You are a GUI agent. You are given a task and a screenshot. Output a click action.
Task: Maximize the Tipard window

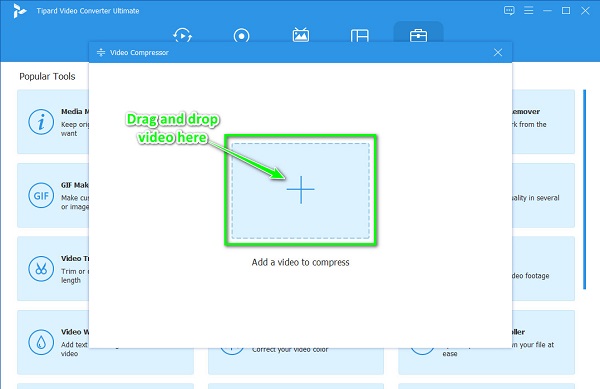pos(566,11)
